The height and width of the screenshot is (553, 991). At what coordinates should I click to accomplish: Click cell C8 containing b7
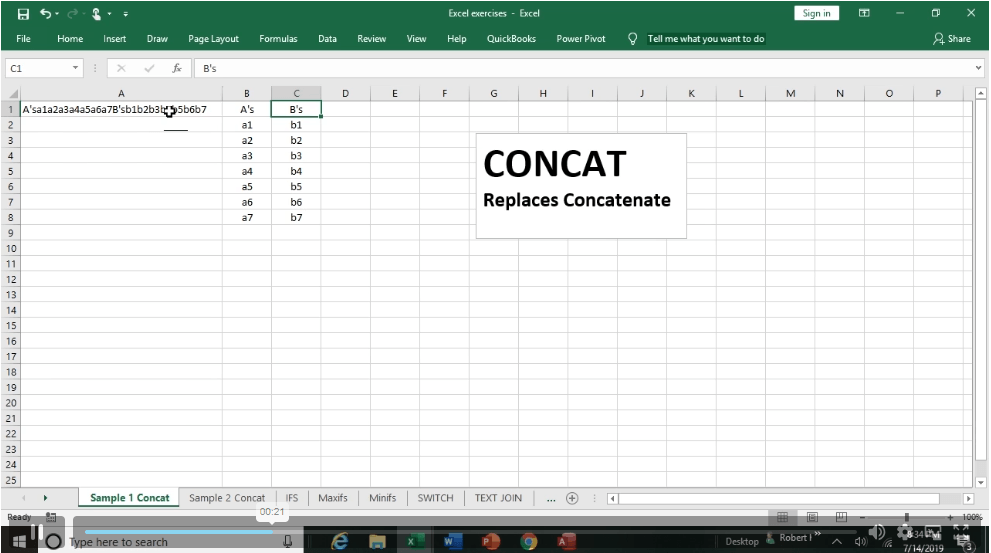296,217
